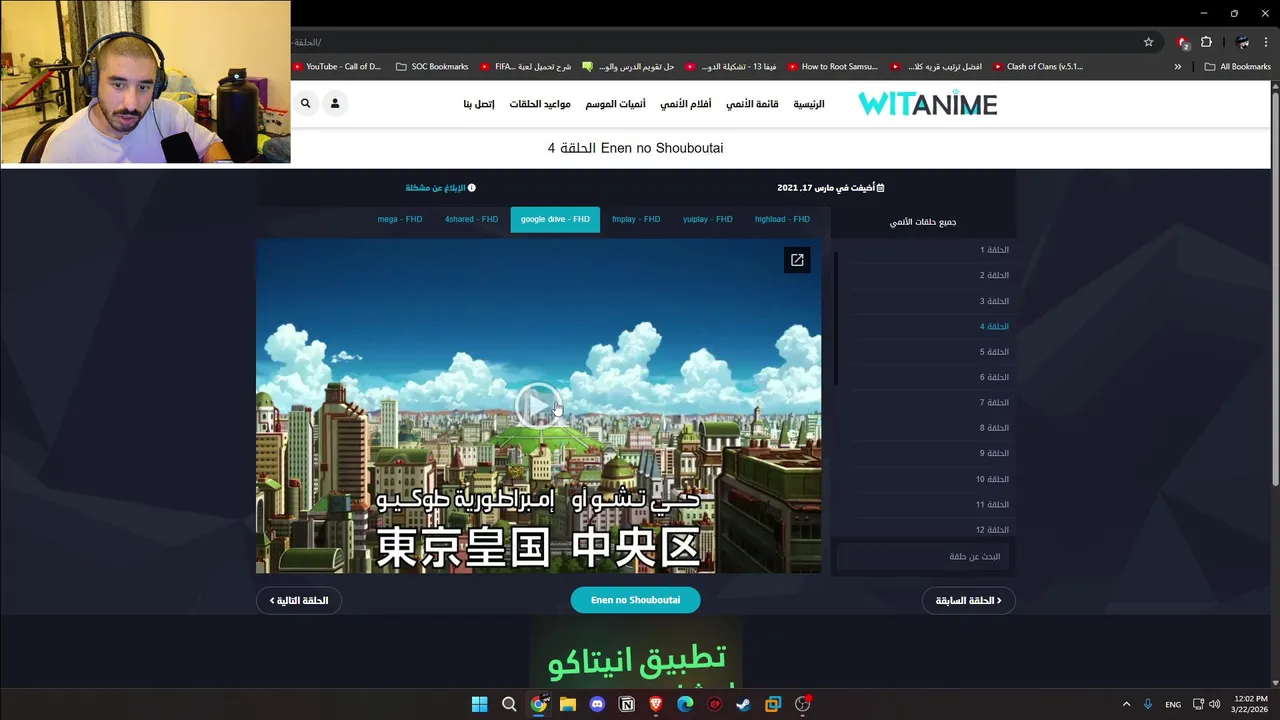Viewport: 1280px width, 720px height.
Task: Click the episode search field البحث عن حلقة
Action: click(922, 556)
